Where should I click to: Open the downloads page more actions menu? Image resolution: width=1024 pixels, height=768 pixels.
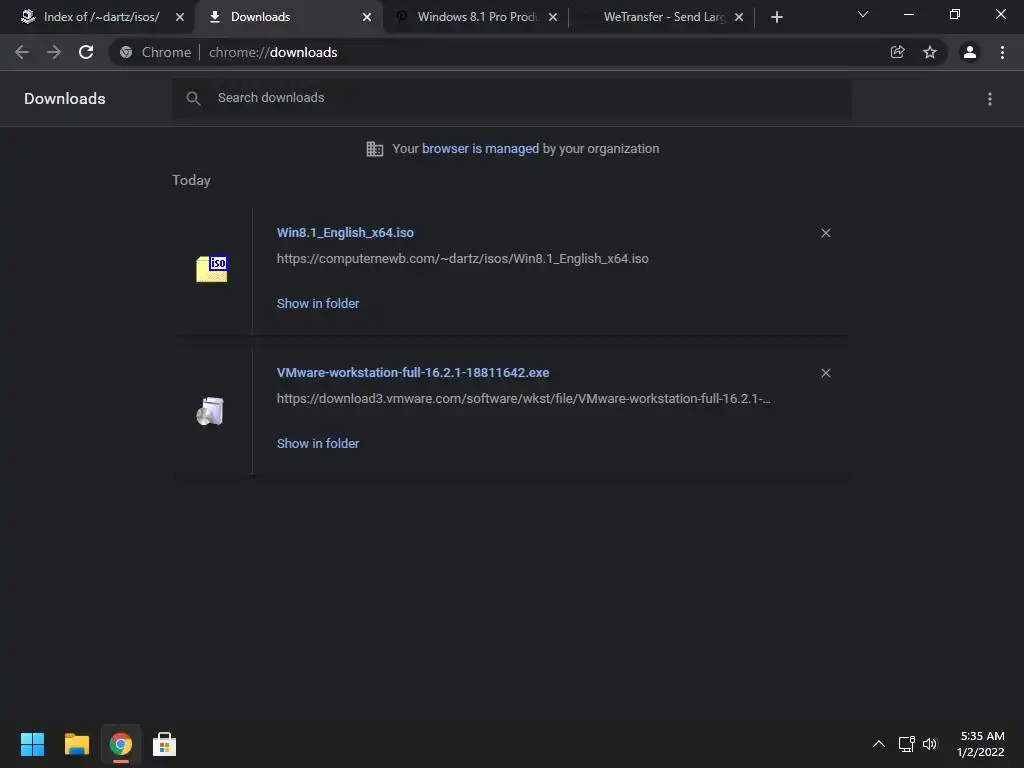pos(990,99)
